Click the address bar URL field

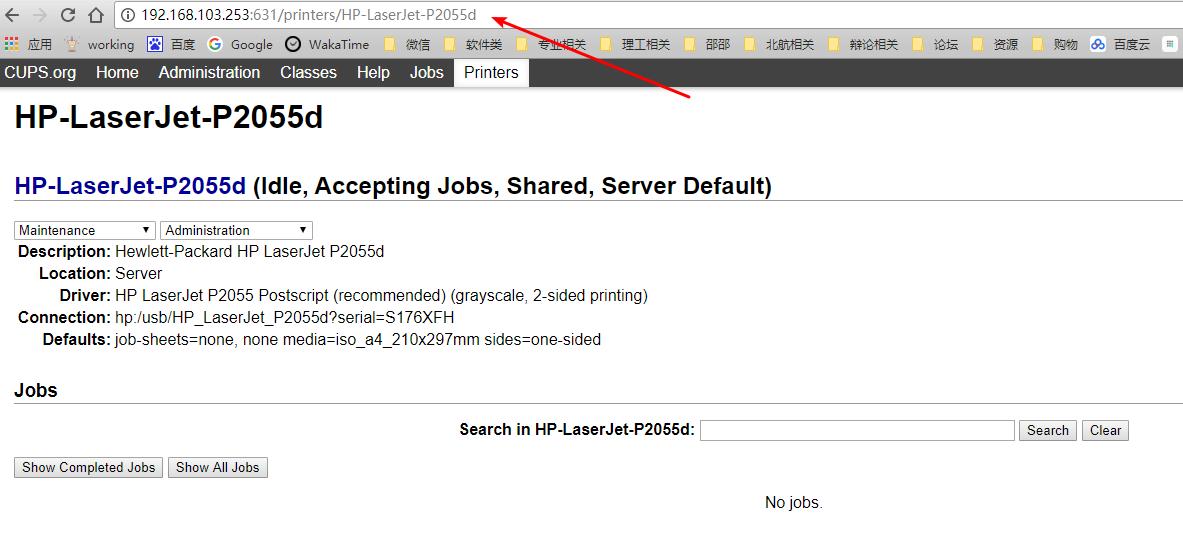(x=649, y=14)
